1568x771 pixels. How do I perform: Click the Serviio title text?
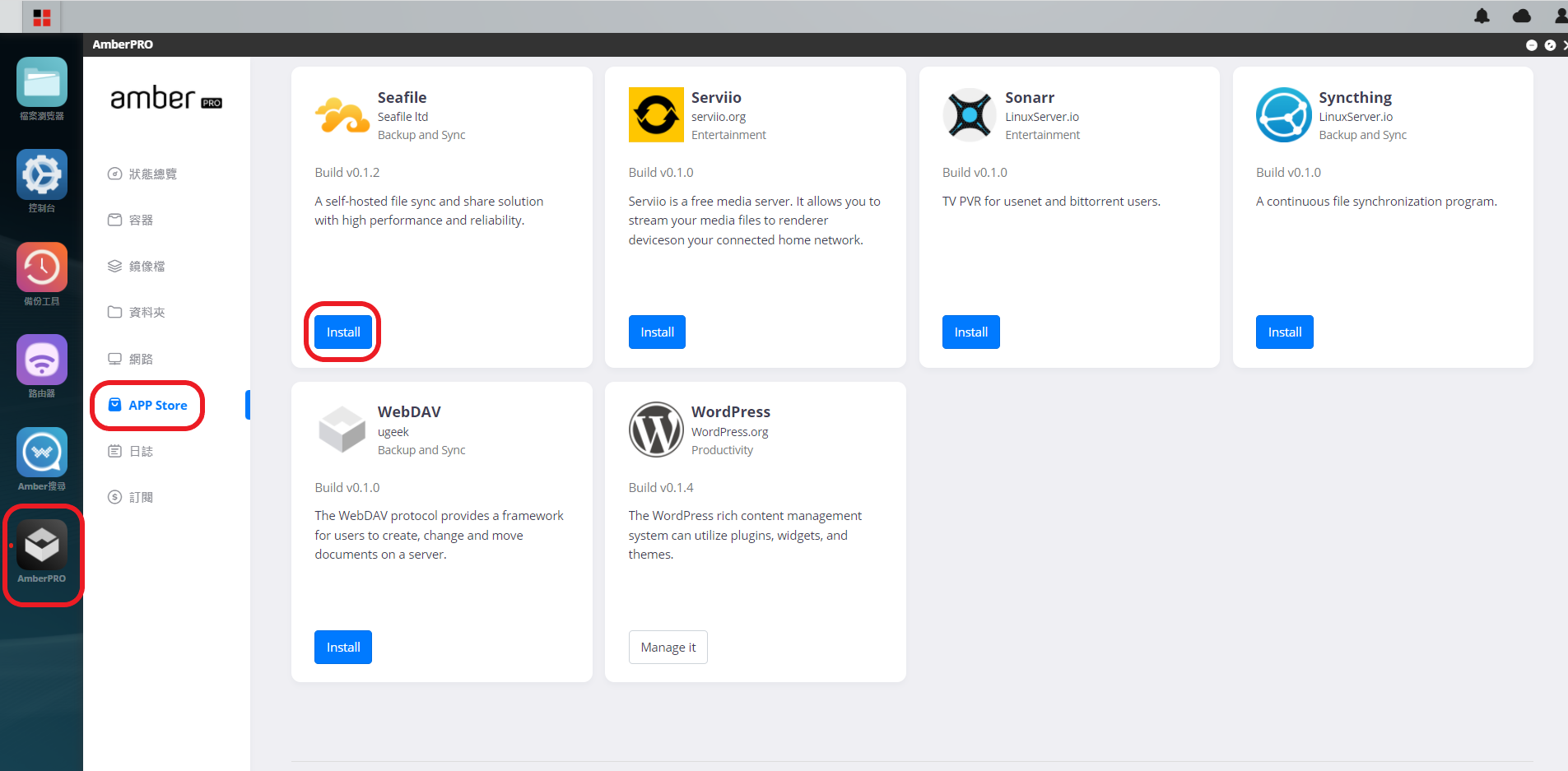coord(716,97)
